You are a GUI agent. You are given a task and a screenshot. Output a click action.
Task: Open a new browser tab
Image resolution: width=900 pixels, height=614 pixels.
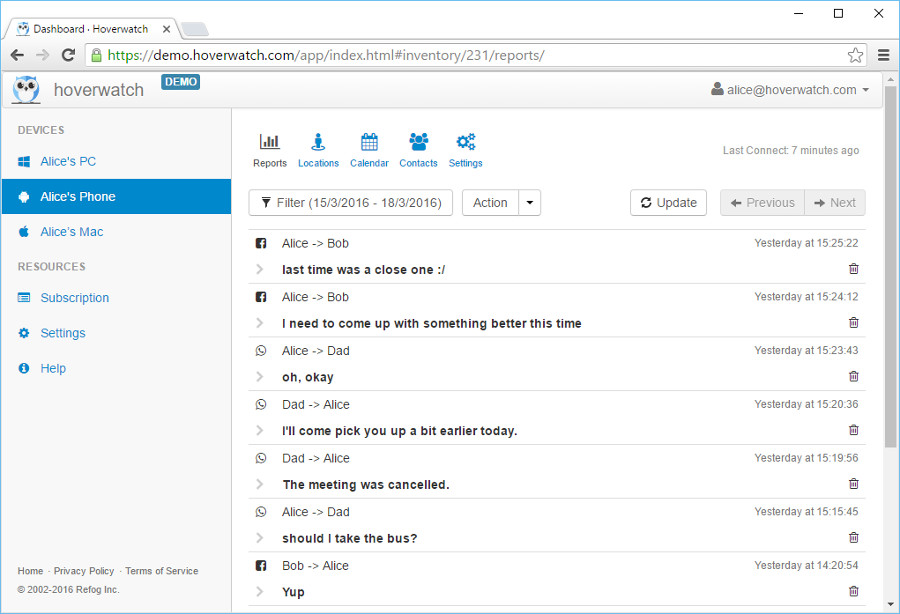[194, 29]
